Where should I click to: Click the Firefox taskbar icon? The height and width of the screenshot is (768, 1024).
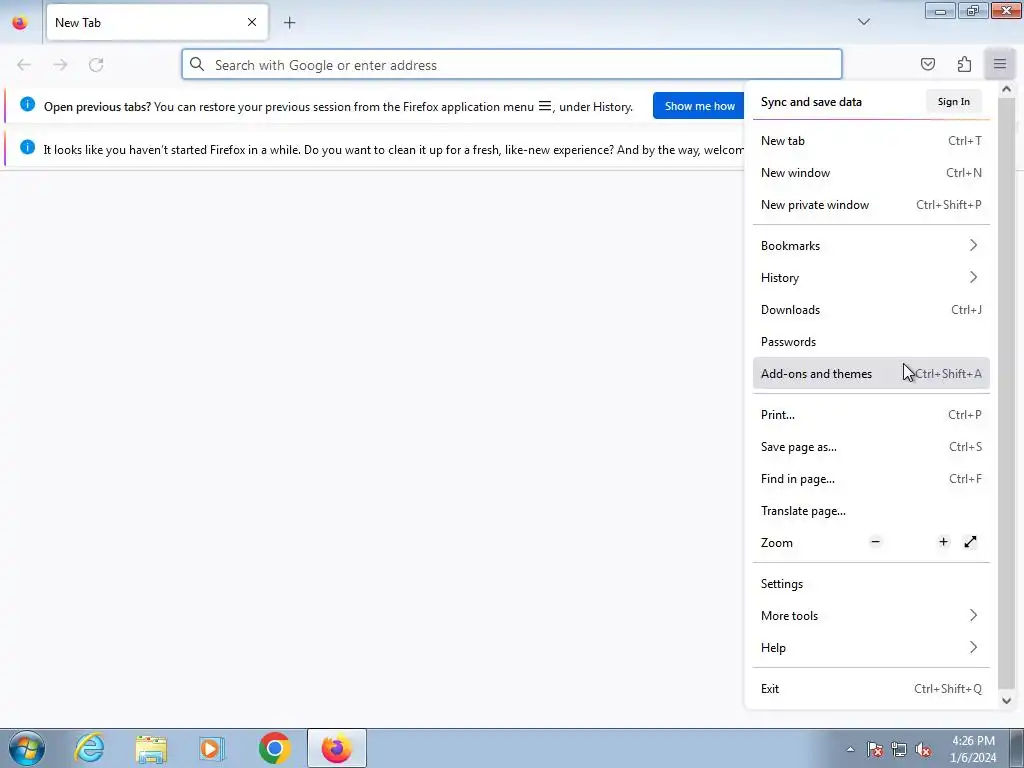(x=337, y=748)
